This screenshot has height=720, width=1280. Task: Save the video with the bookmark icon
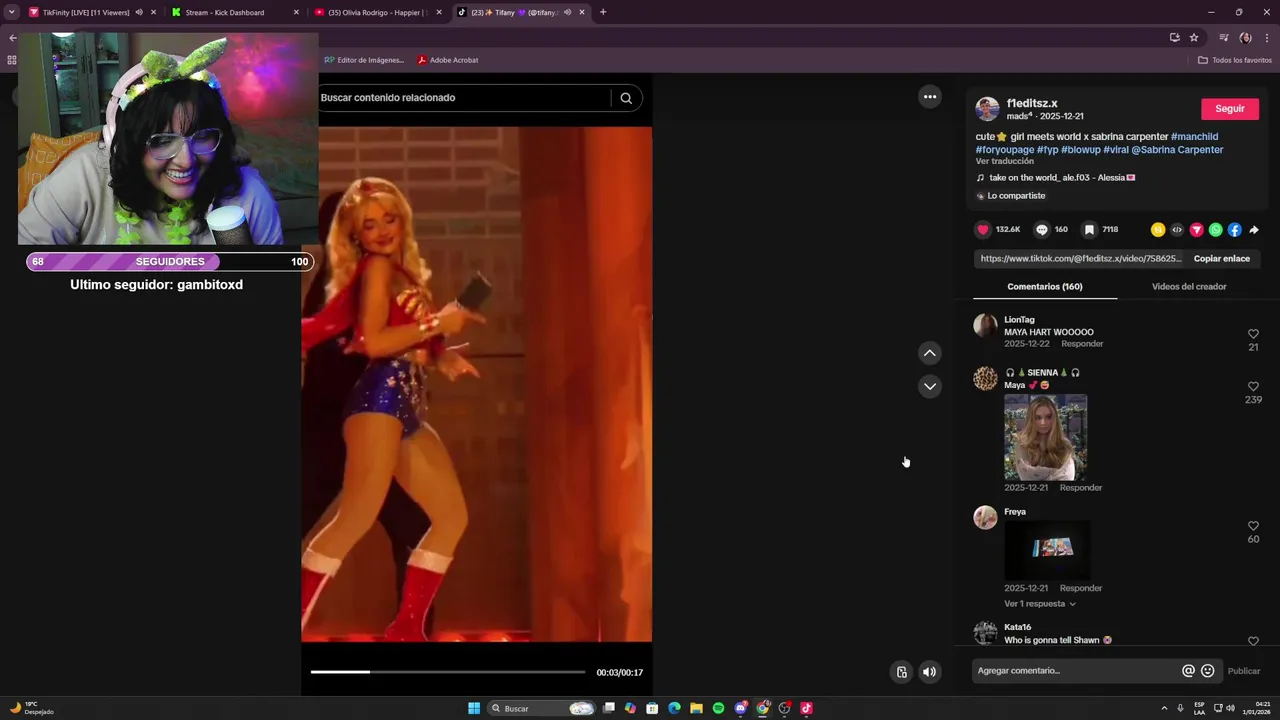(x=1089, y=229)
